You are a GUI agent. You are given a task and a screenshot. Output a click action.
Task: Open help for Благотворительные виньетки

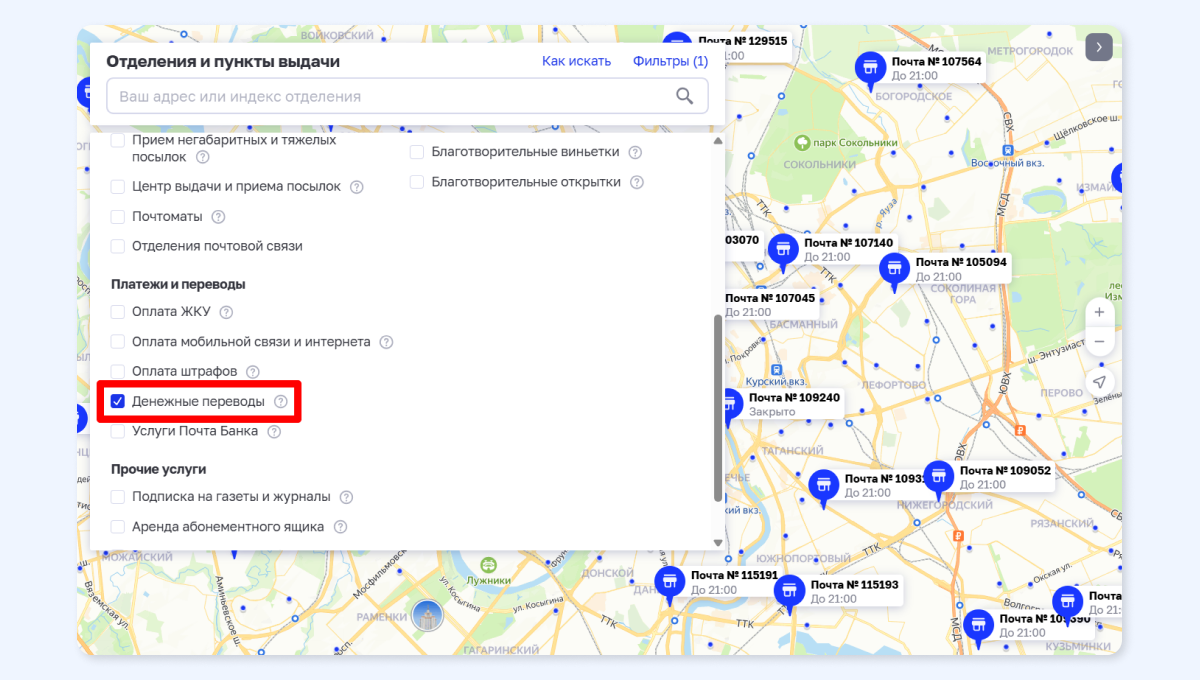pyautogui.click(x=635, y=152)
